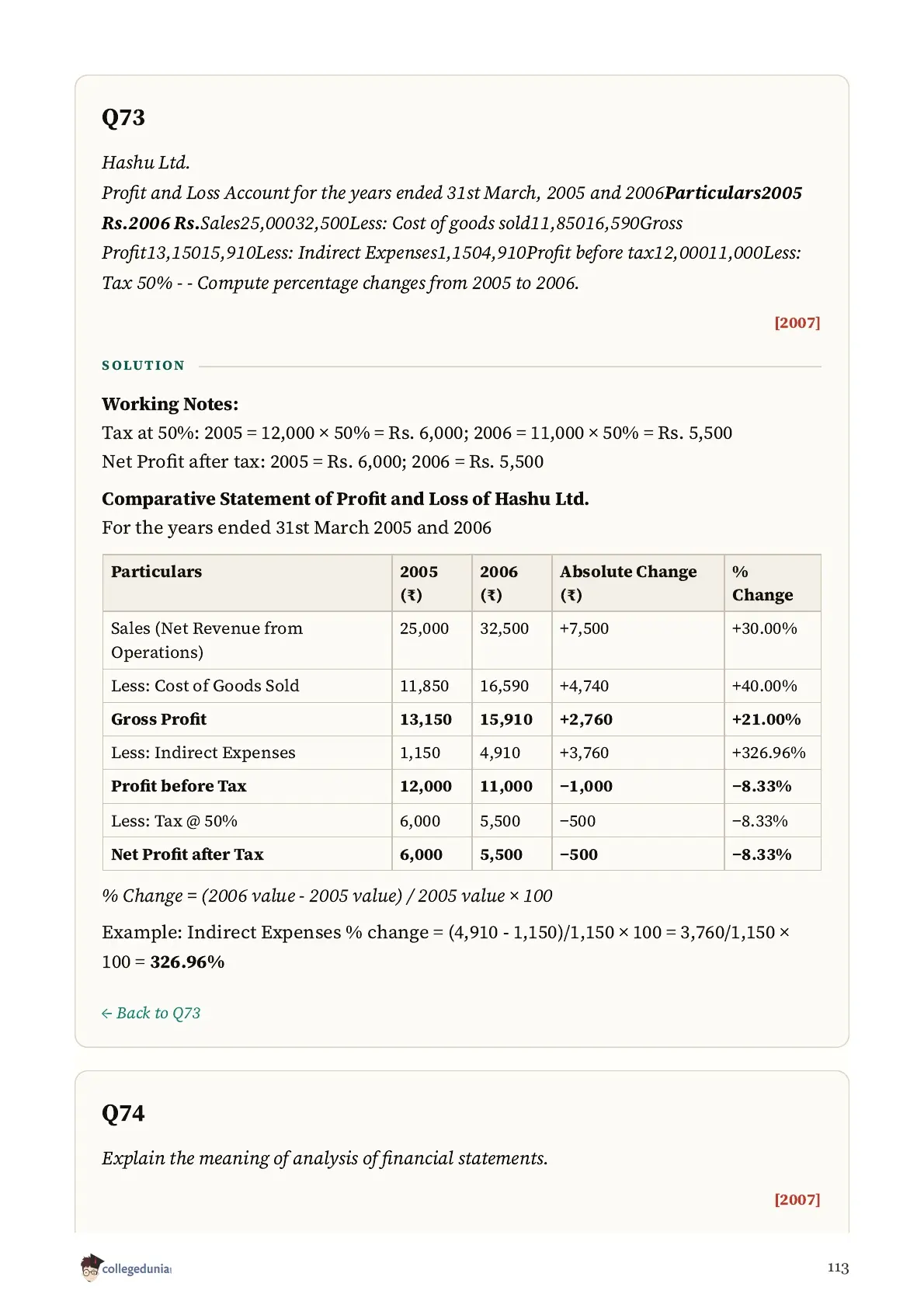
Task: Click the Absolute Change column header
Action: pos(628,583)
